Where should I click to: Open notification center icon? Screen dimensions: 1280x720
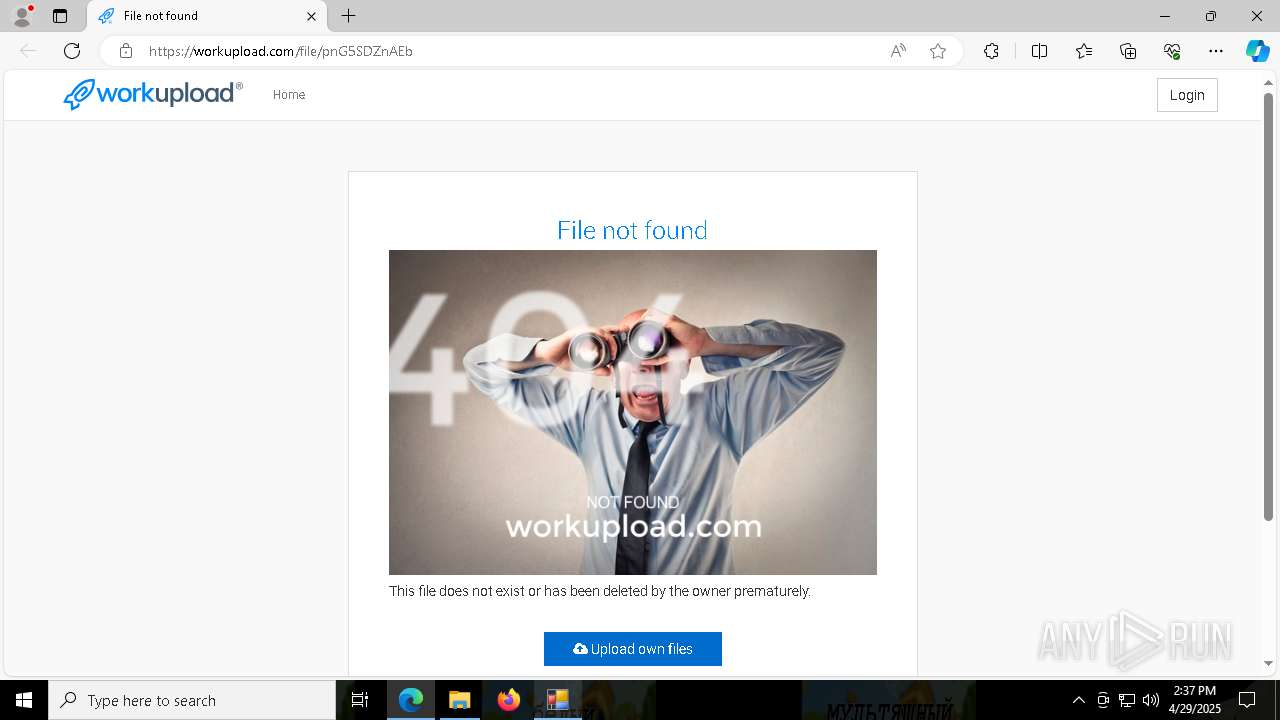click(x=1247, y=700)
